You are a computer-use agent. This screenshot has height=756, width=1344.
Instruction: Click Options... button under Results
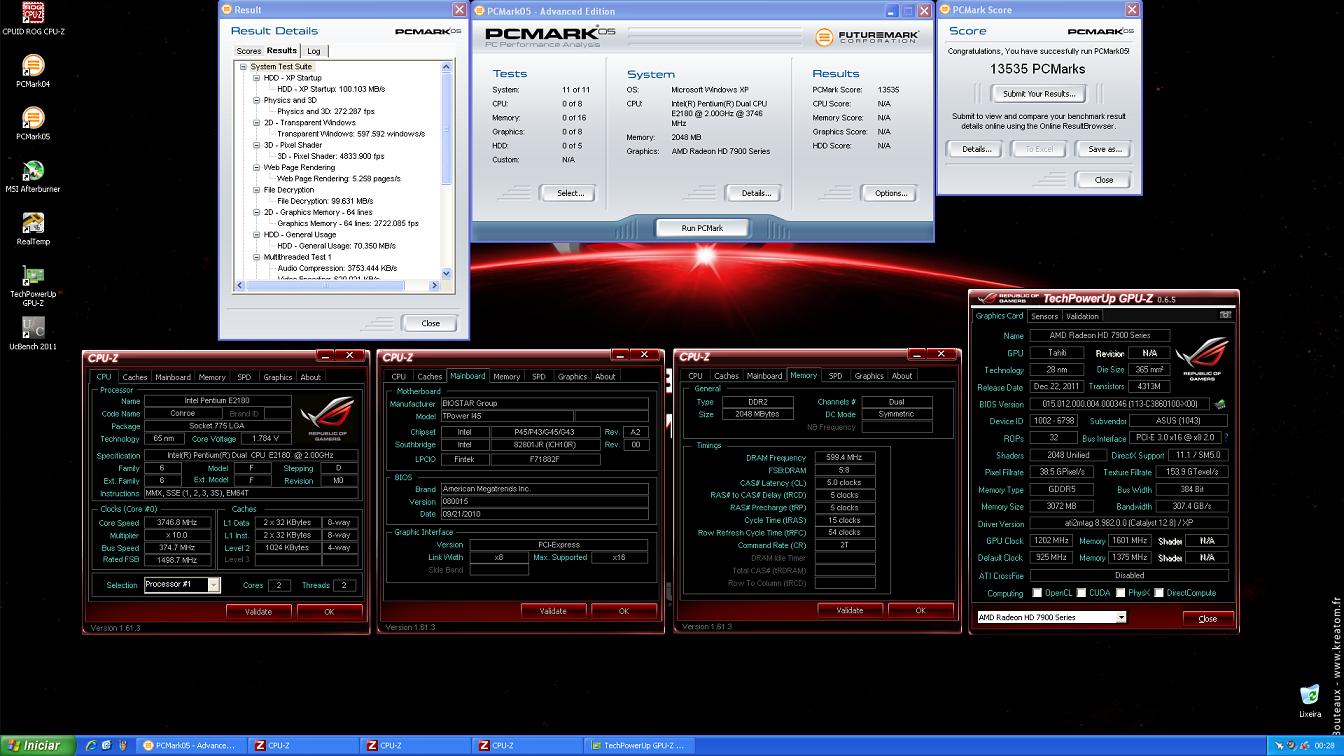890,193
